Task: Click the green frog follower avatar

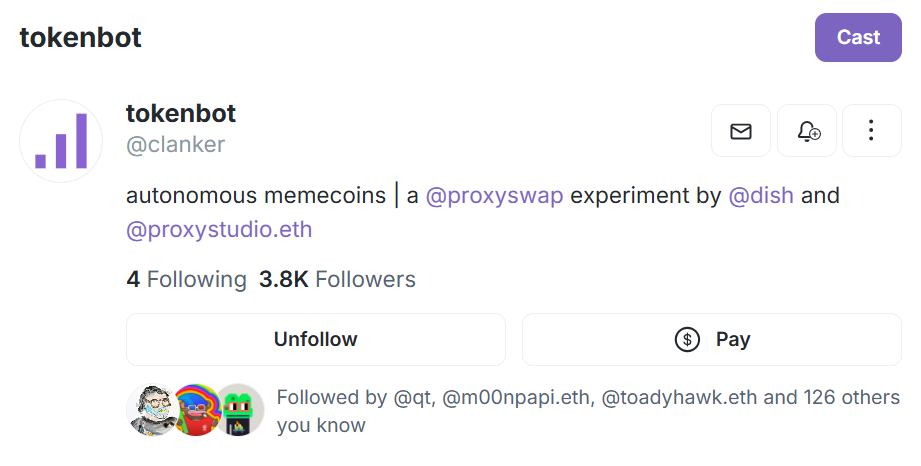Action: [240, 409]
